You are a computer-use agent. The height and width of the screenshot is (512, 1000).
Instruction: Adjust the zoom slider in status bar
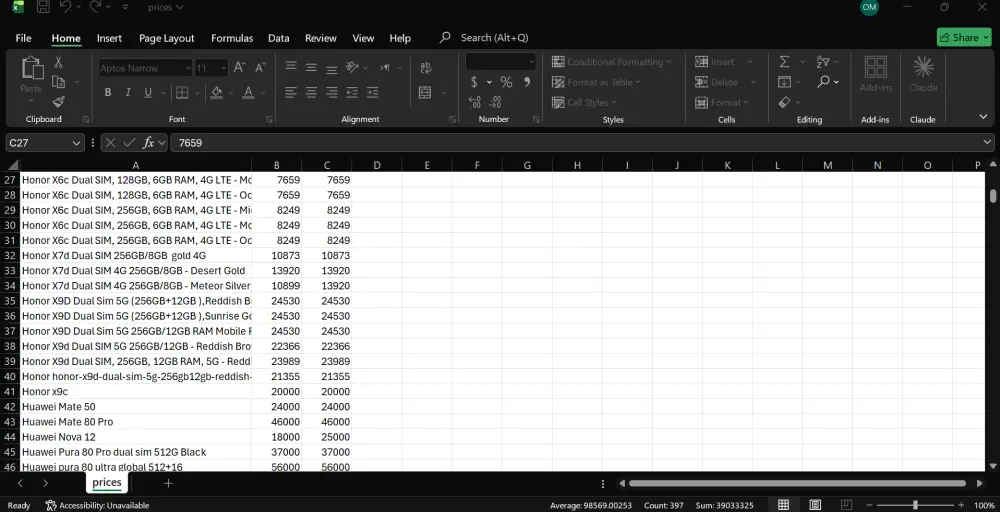point(915,505)
